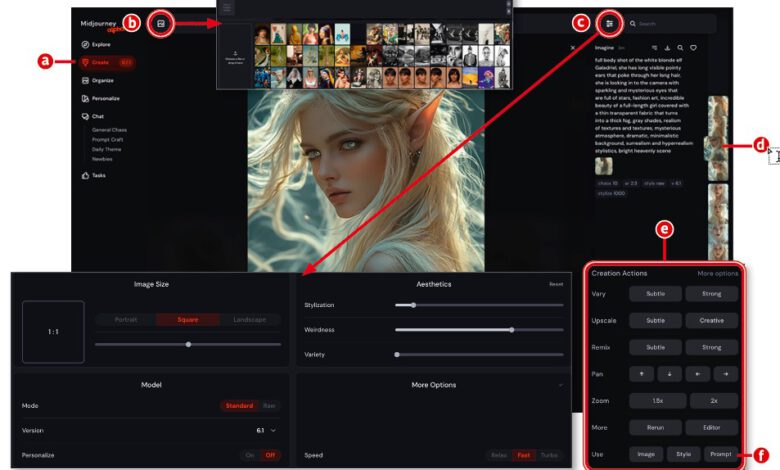This screenshot has width=780, height=470.
Task: Set Speed to Fast
Action: coord(523,455)
